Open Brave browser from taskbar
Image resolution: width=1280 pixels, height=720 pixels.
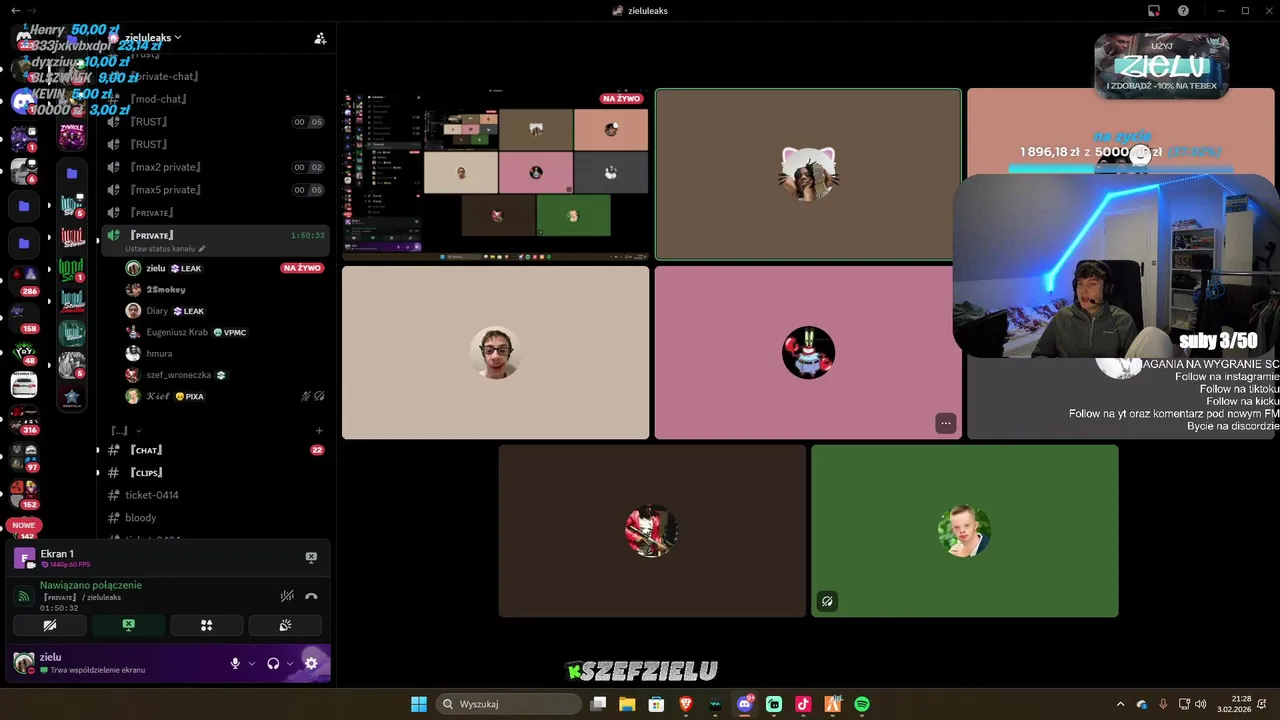click(686, 704)
